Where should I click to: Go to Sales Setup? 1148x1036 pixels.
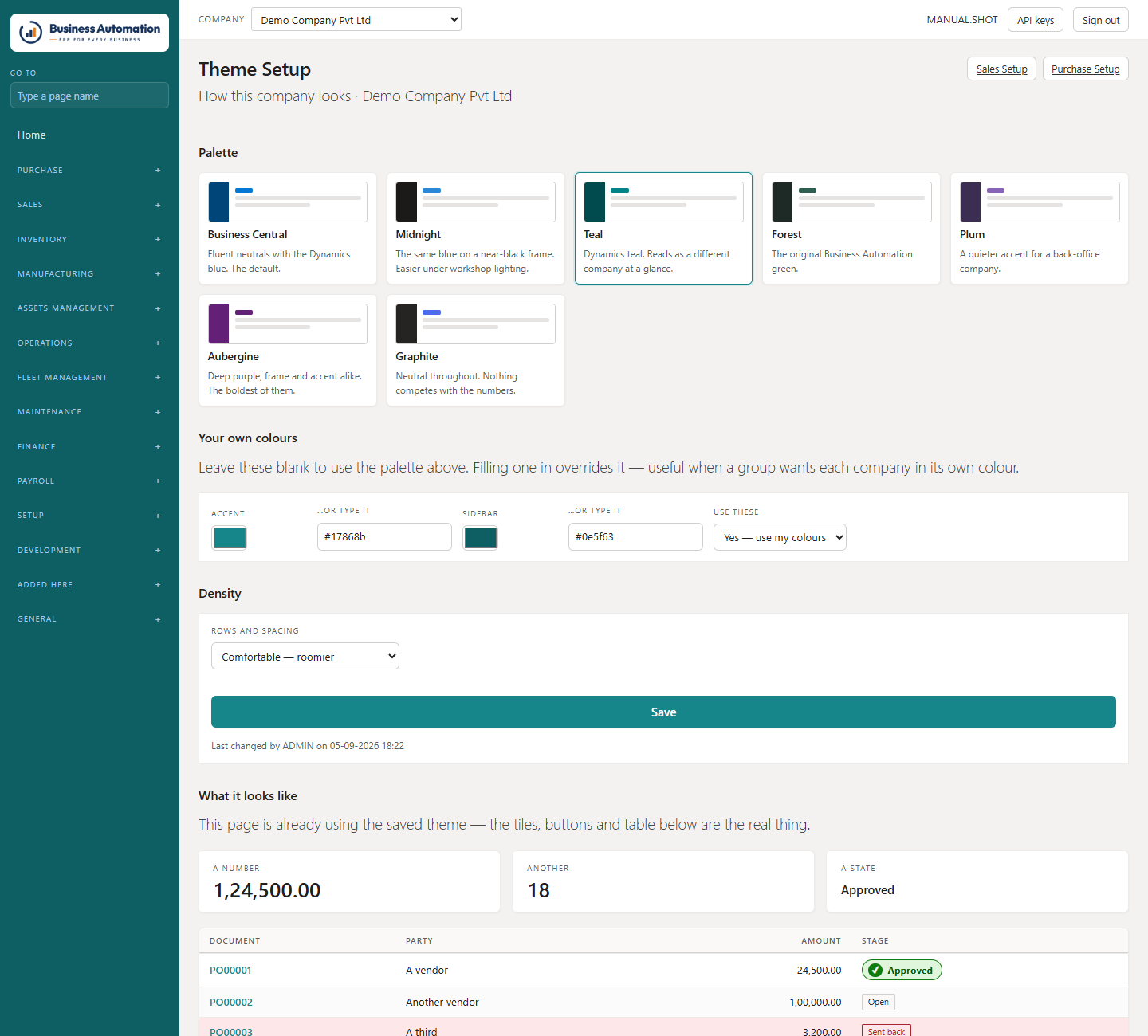(x=1001, y=69)
